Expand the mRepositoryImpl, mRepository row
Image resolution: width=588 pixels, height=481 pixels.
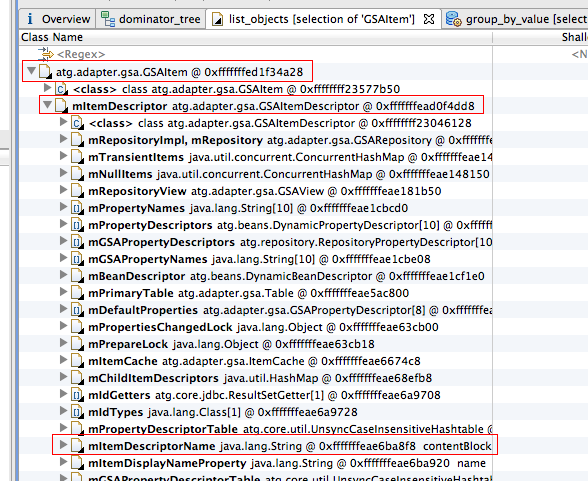[63, 139]
